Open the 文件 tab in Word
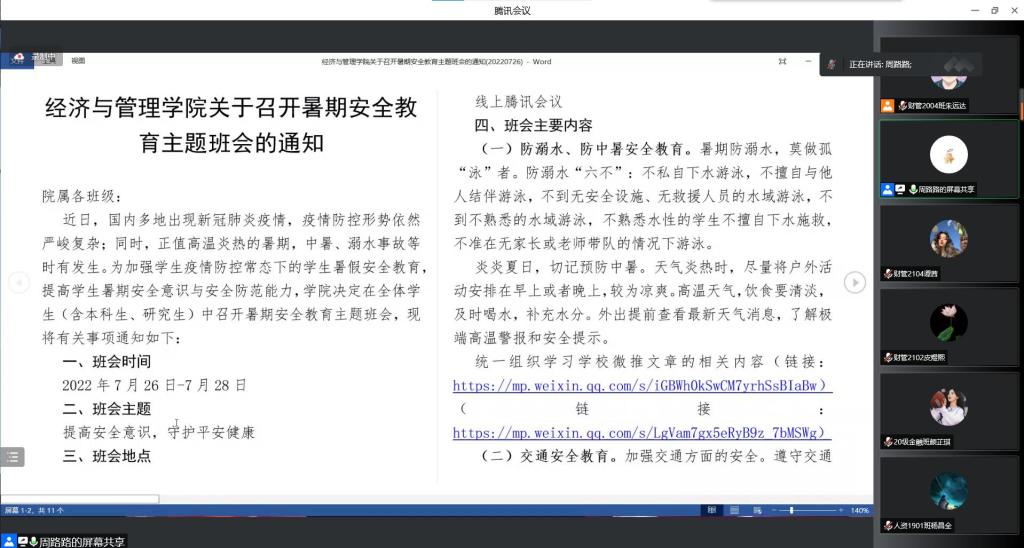 [x=17, y=61]
